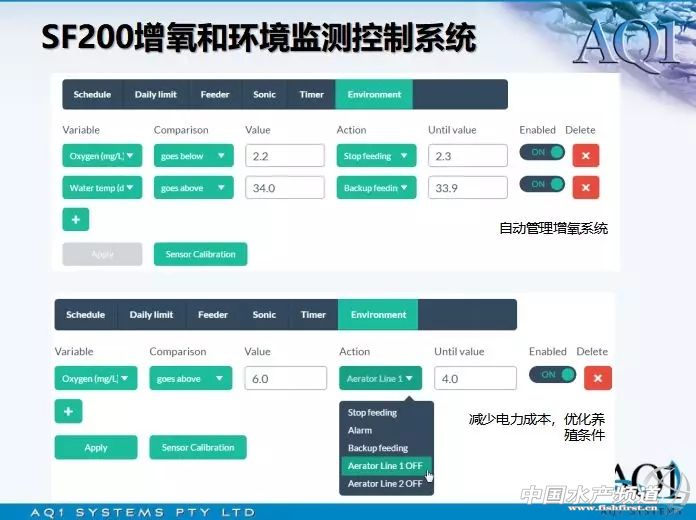The width and height of the screenshot is (696, 520).
Task: Add a new rule in top panel
Action: click(x=75, y=219)
